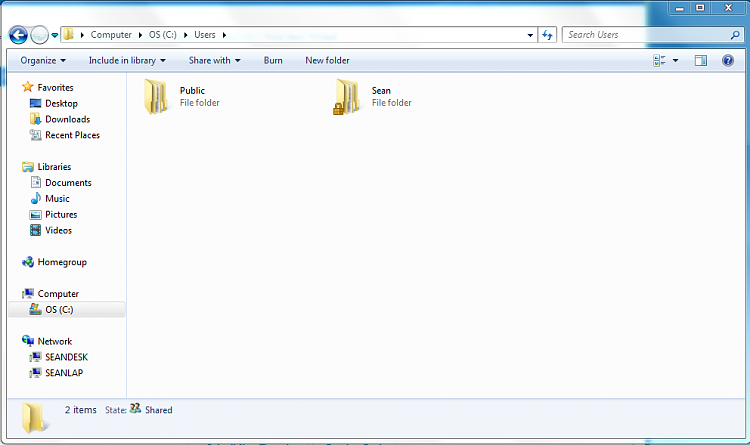The width and height of the screenshot is (750, 445).
Task: Click the large folder icon in details pane
Action: [34, 418]
